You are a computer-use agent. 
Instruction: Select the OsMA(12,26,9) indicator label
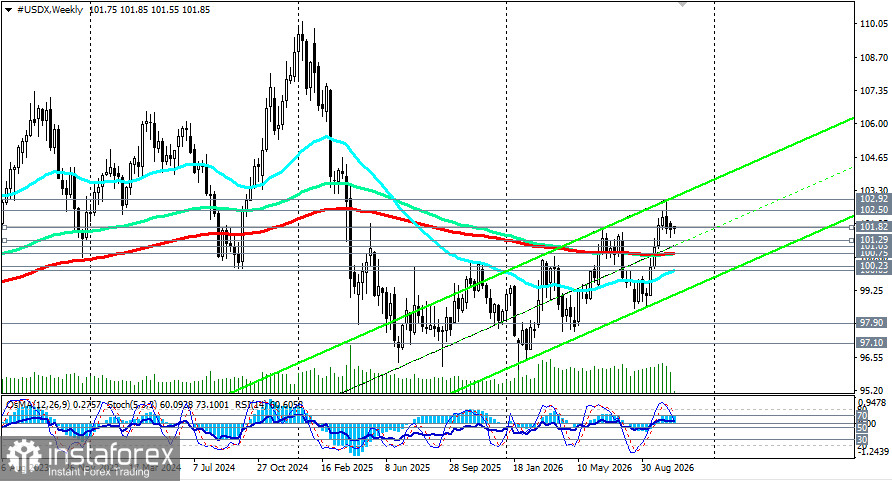[x=38, y=404]
